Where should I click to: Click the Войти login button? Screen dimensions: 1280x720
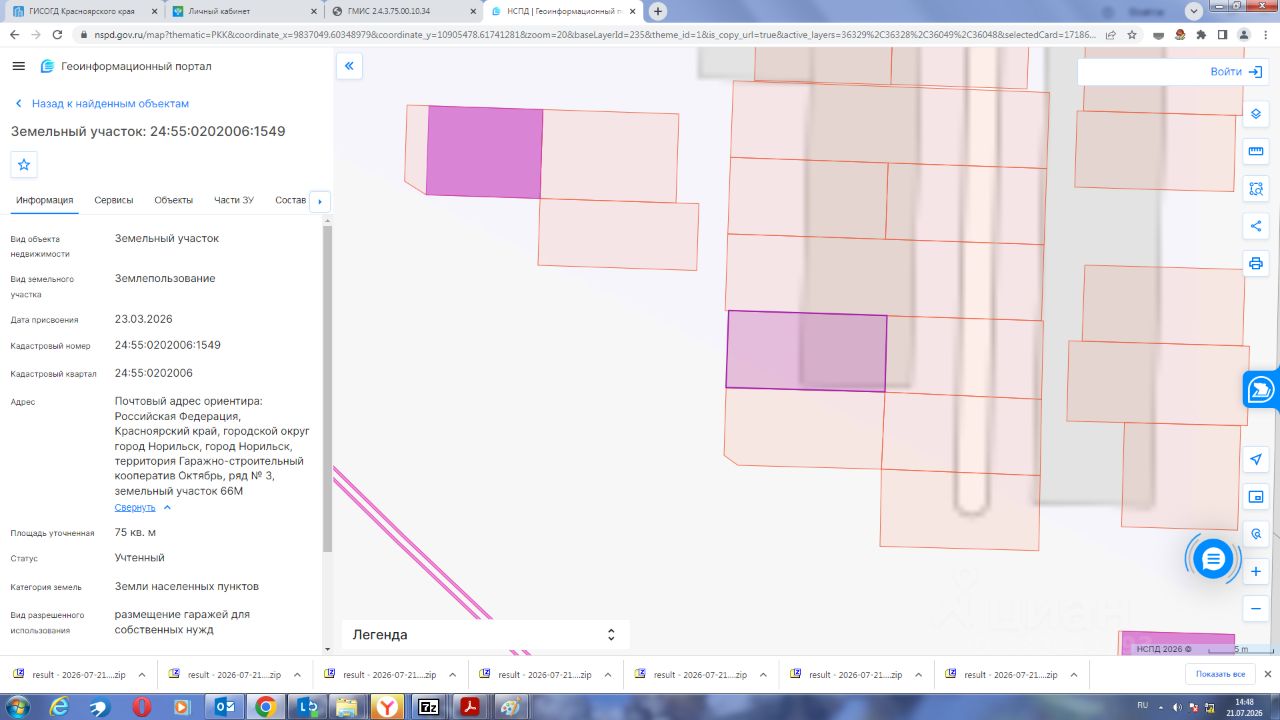click(x=1239, y=72)
